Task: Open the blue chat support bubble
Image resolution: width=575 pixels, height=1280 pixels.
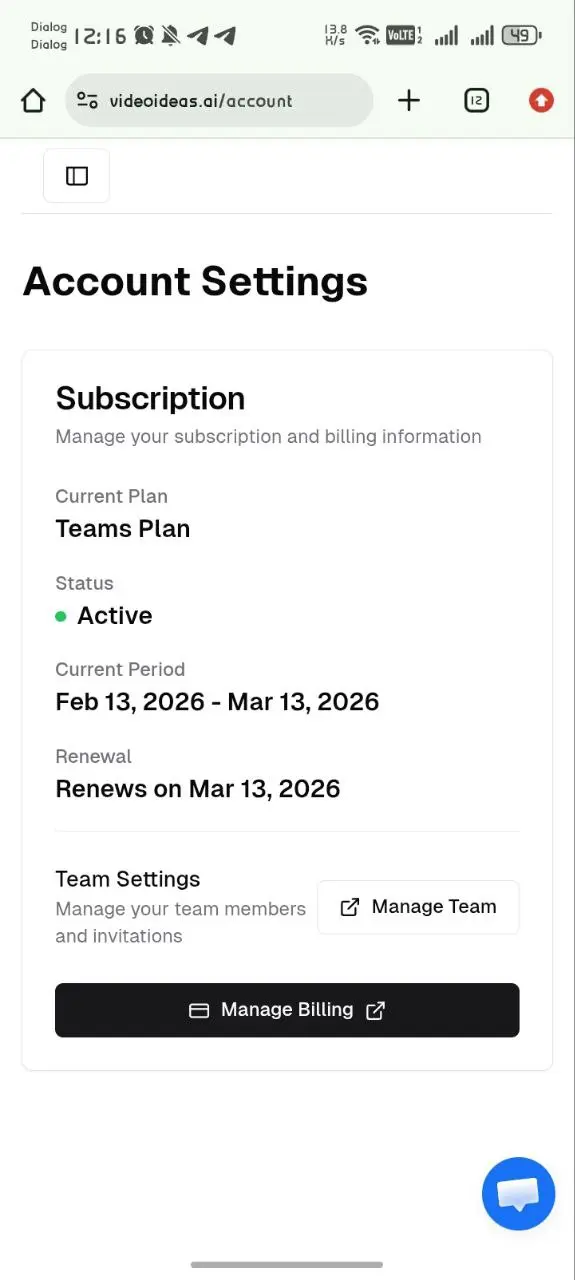Action: (x=518, y=1193)
